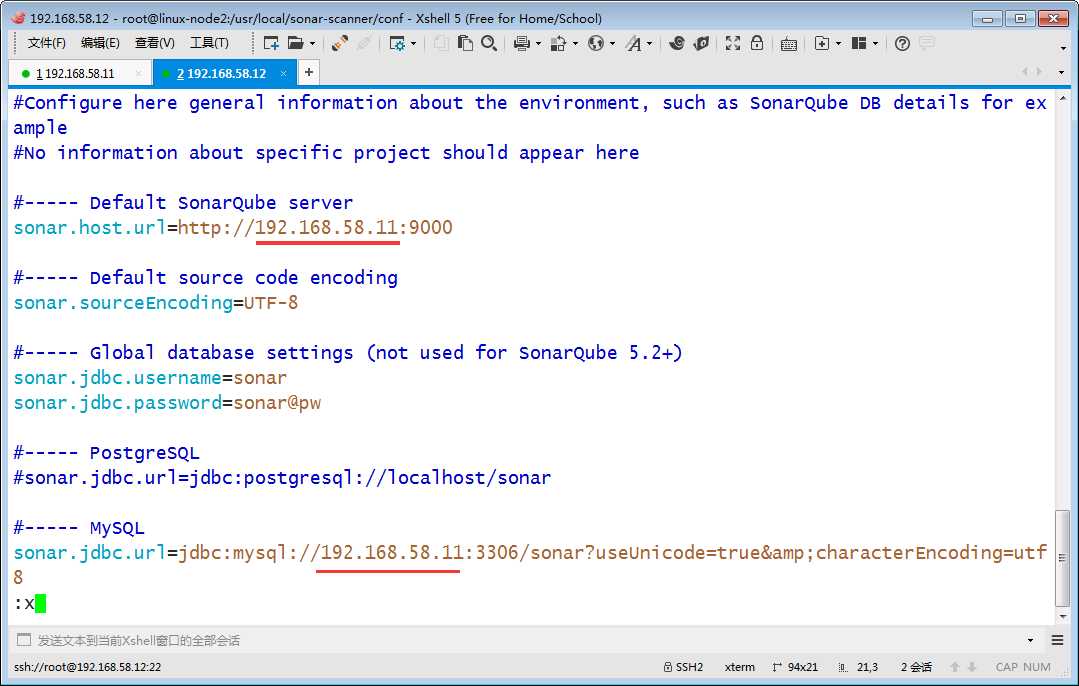This screenshot has height=686, width=1079.
Task: Expand the plus-page icon dropdown arrow
Action: tap(838, 44)
